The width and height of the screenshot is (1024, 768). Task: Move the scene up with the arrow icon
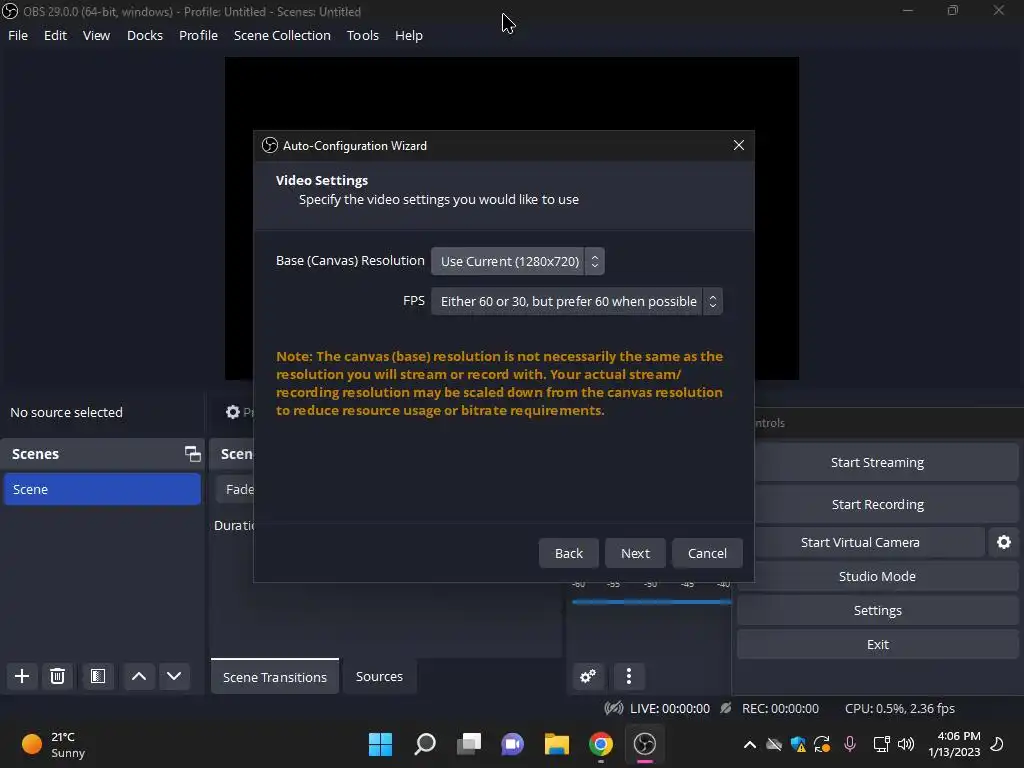point(138,676)
